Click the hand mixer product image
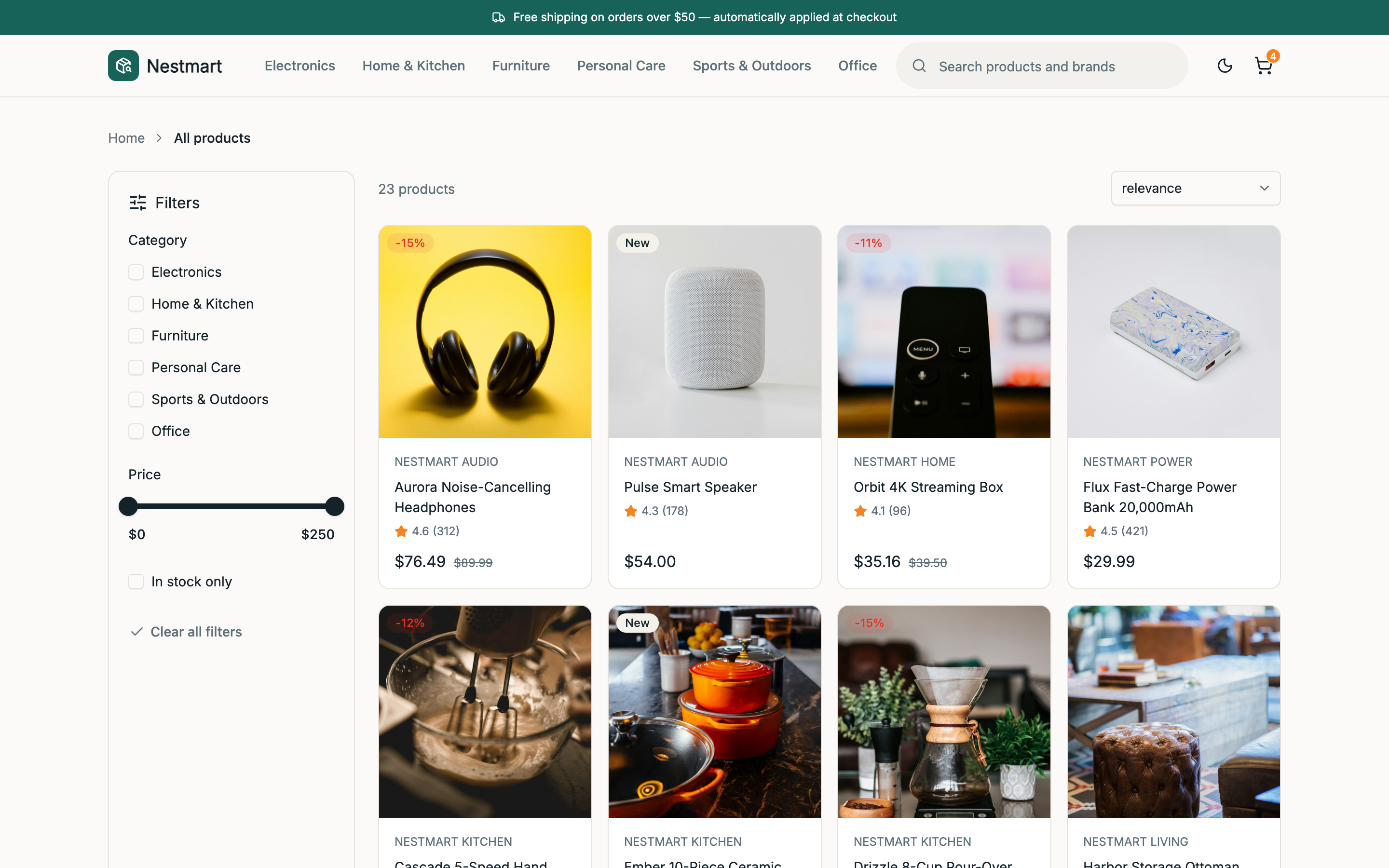The height and width of the screenshot is (868, 1389). (x=485, y=712)
